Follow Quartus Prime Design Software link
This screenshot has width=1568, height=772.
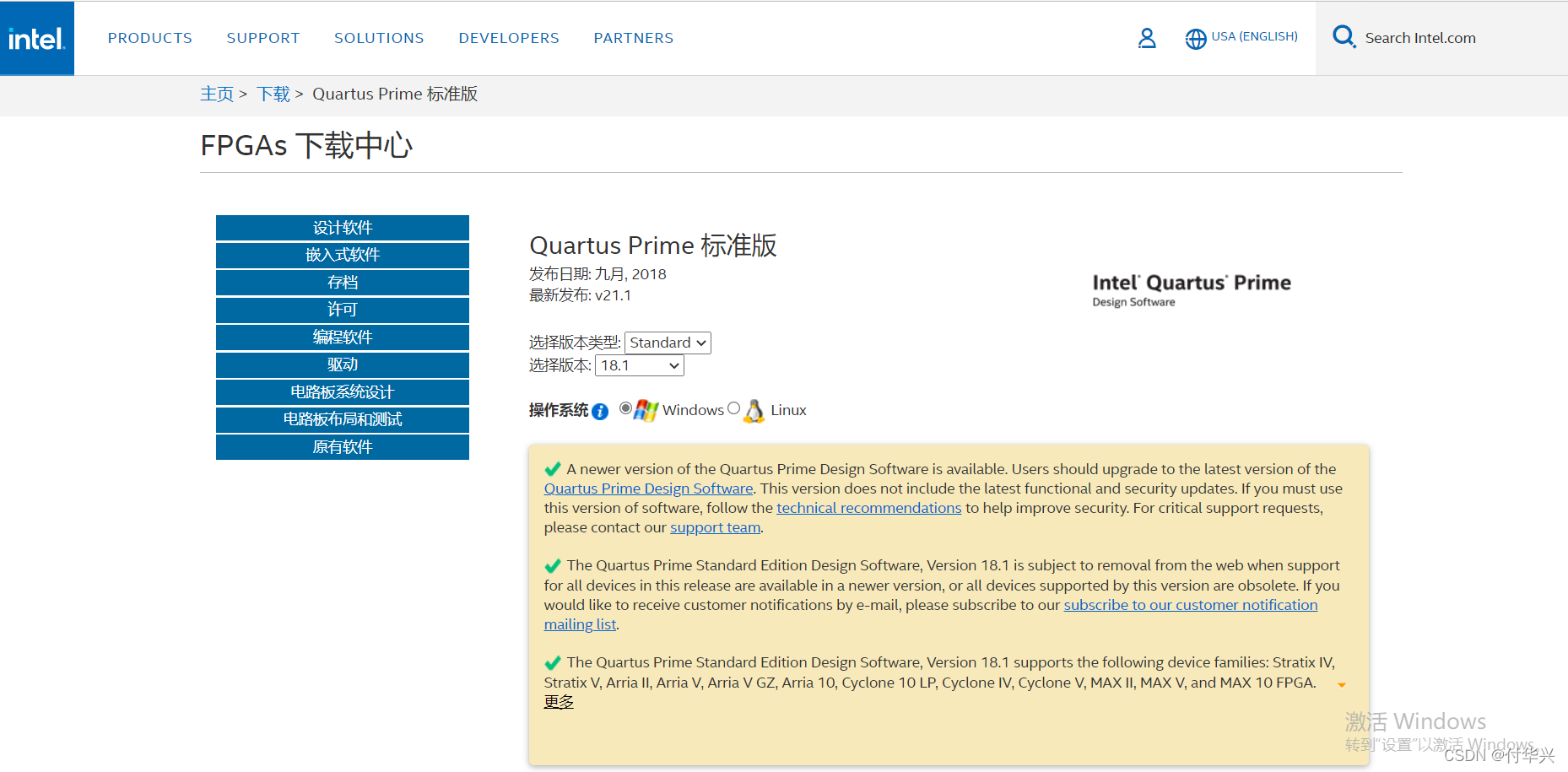[648, 489]
